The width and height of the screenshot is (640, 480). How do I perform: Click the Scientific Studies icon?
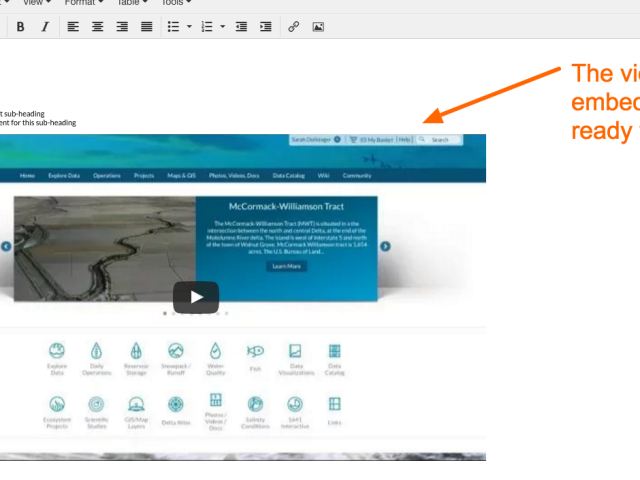coord(96,404)
